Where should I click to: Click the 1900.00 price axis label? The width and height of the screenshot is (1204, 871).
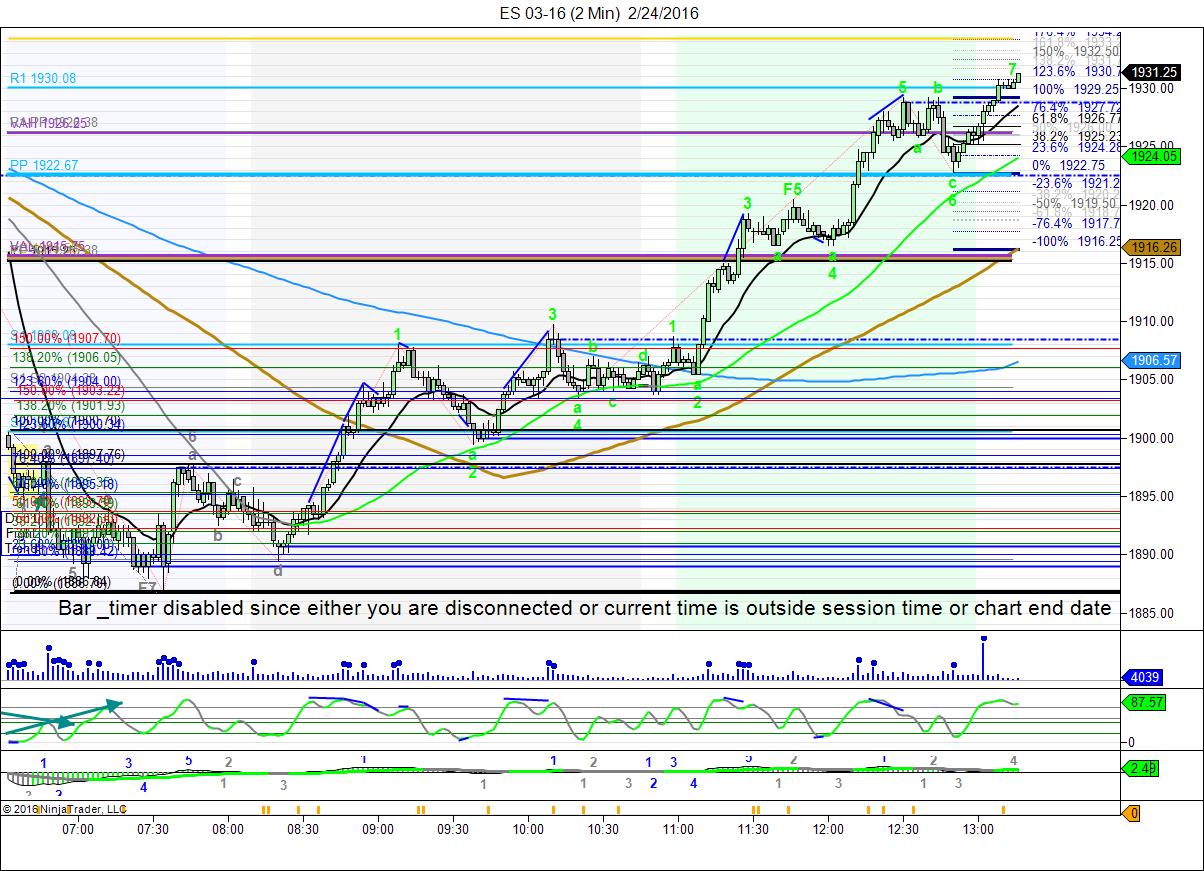pos(1152,438)
